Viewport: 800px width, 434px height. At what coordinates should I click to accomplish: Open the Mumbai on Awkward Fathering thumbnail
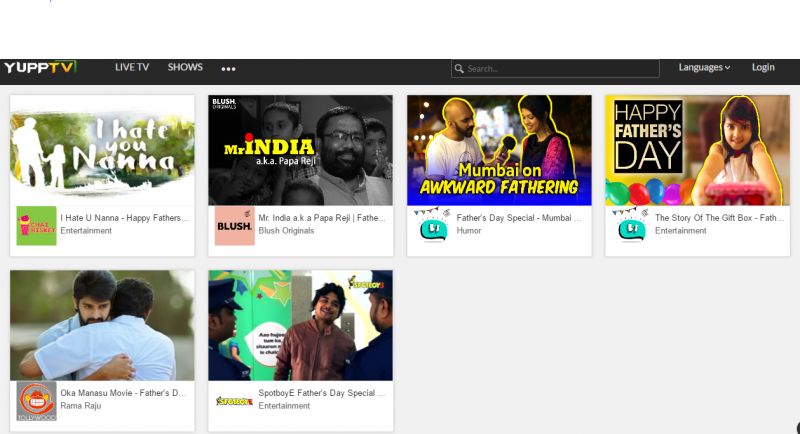[x=499, y=150]
